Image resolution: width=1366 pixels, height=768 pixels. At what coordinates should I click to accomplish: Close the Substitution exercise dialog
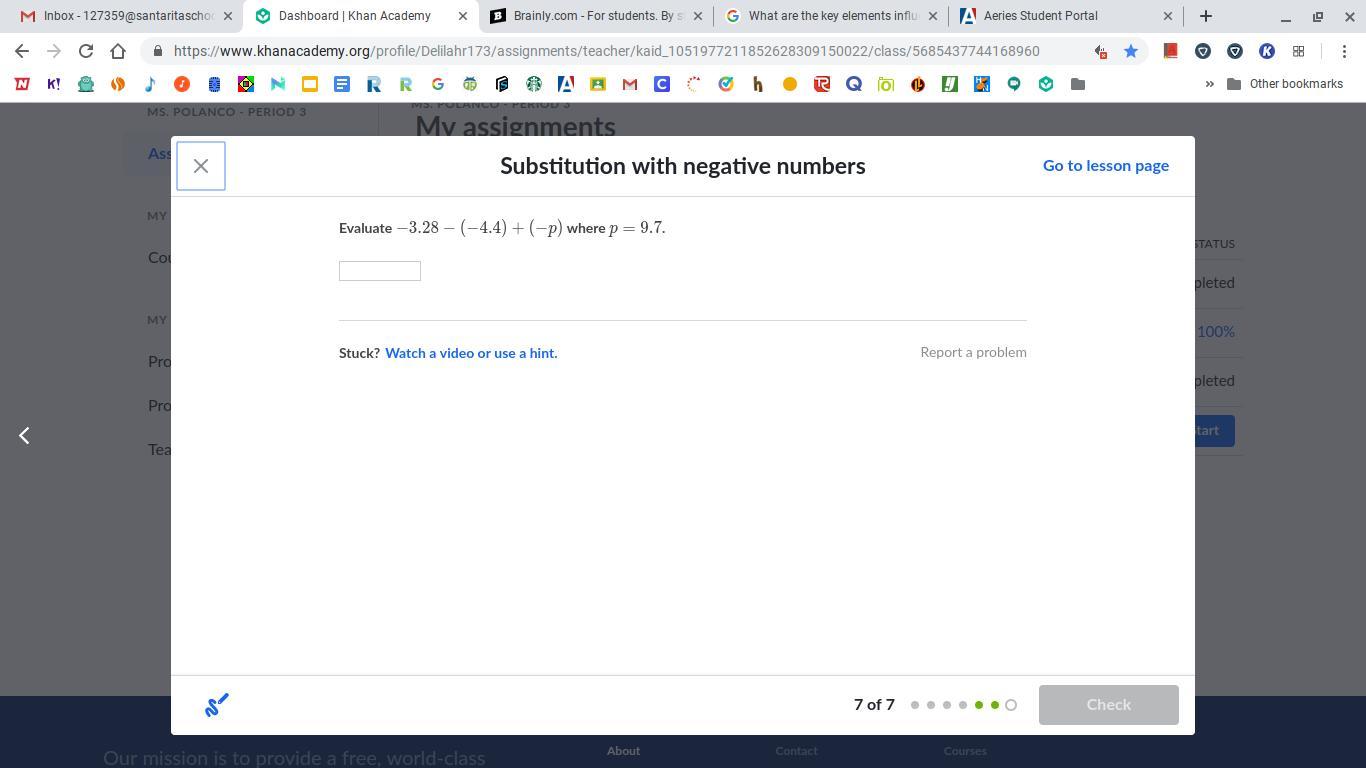pos(201,166)
